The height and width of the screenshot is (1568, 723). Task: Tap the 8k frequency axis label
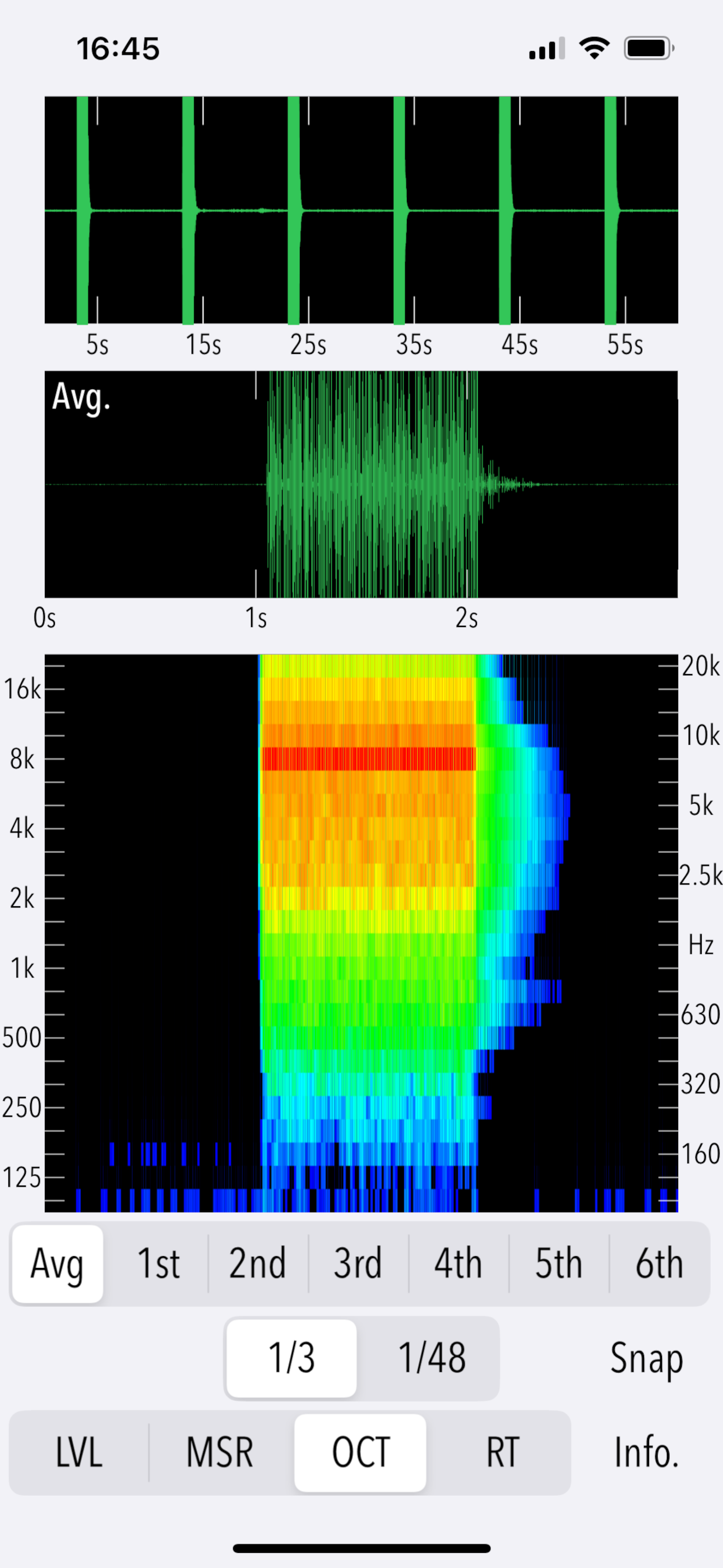[x=22, y=759]
